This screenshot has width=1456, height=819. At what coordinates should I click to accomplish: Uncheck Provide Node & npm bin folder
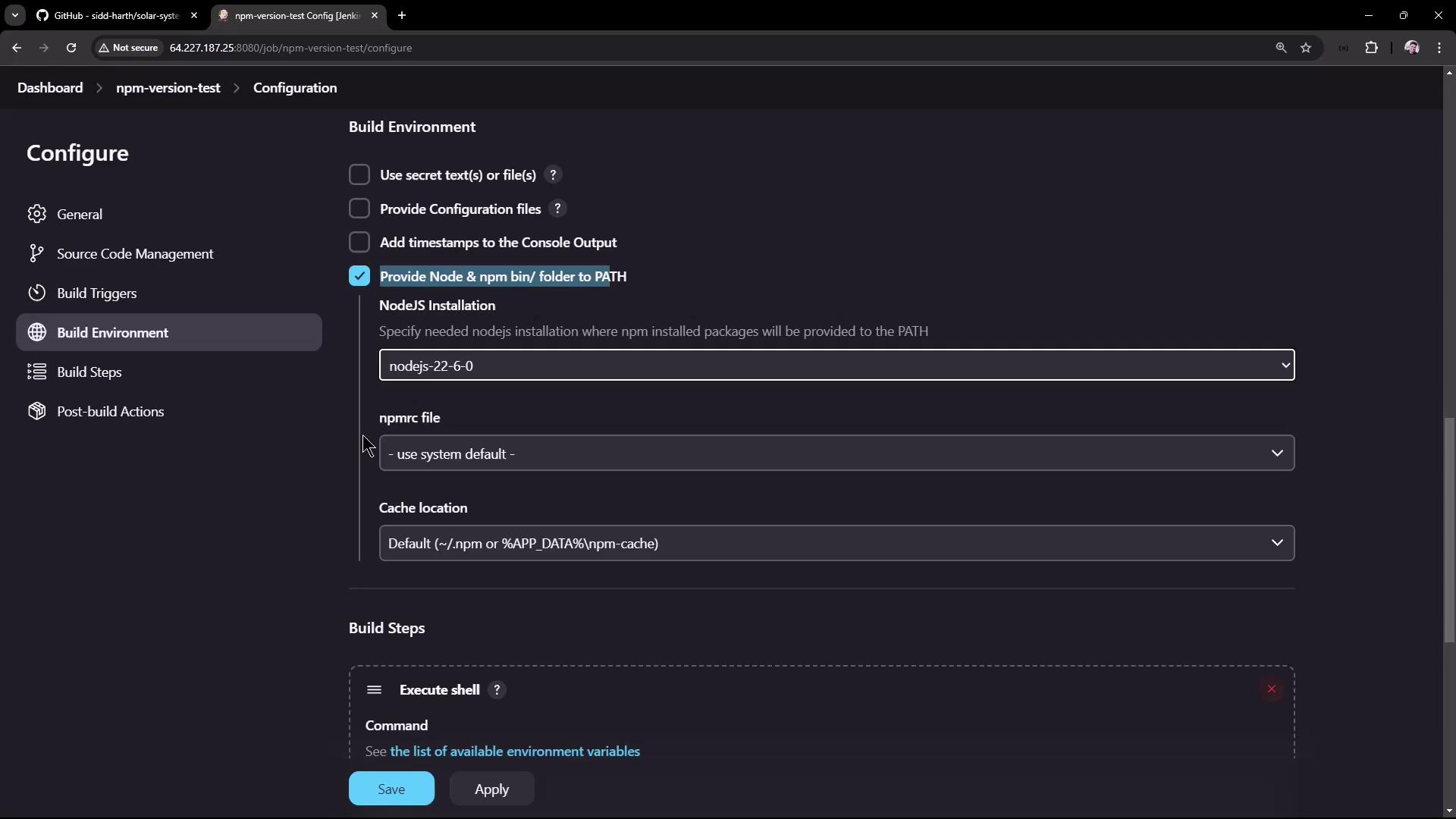pos(359,276)
